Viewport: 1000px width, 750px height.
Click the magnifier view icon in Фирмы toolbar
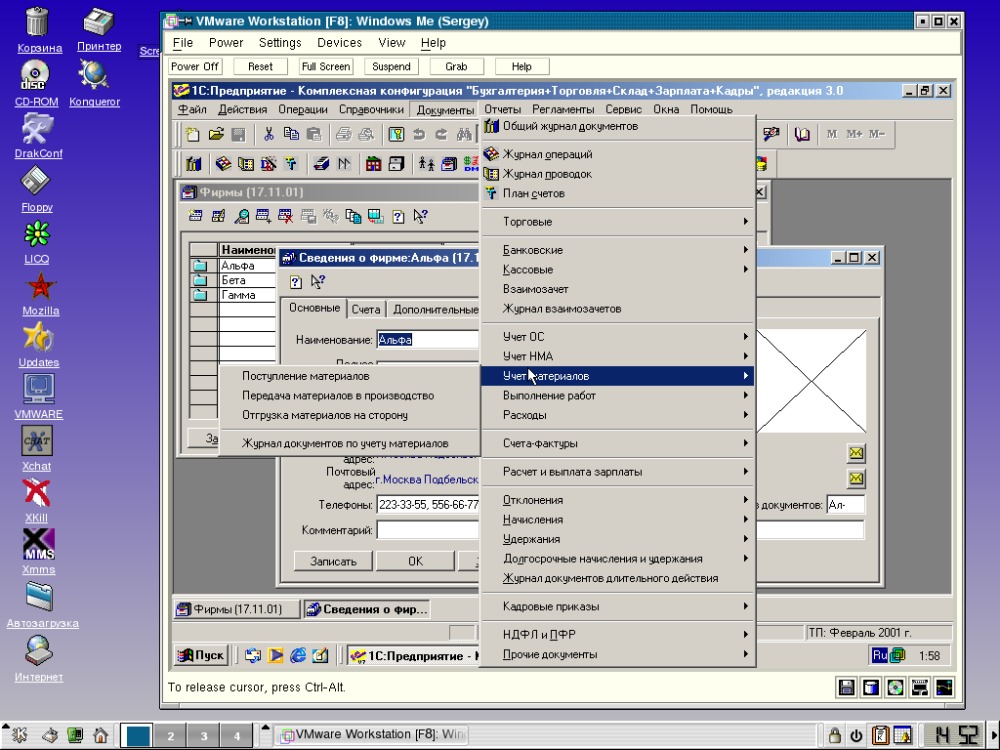241,216
